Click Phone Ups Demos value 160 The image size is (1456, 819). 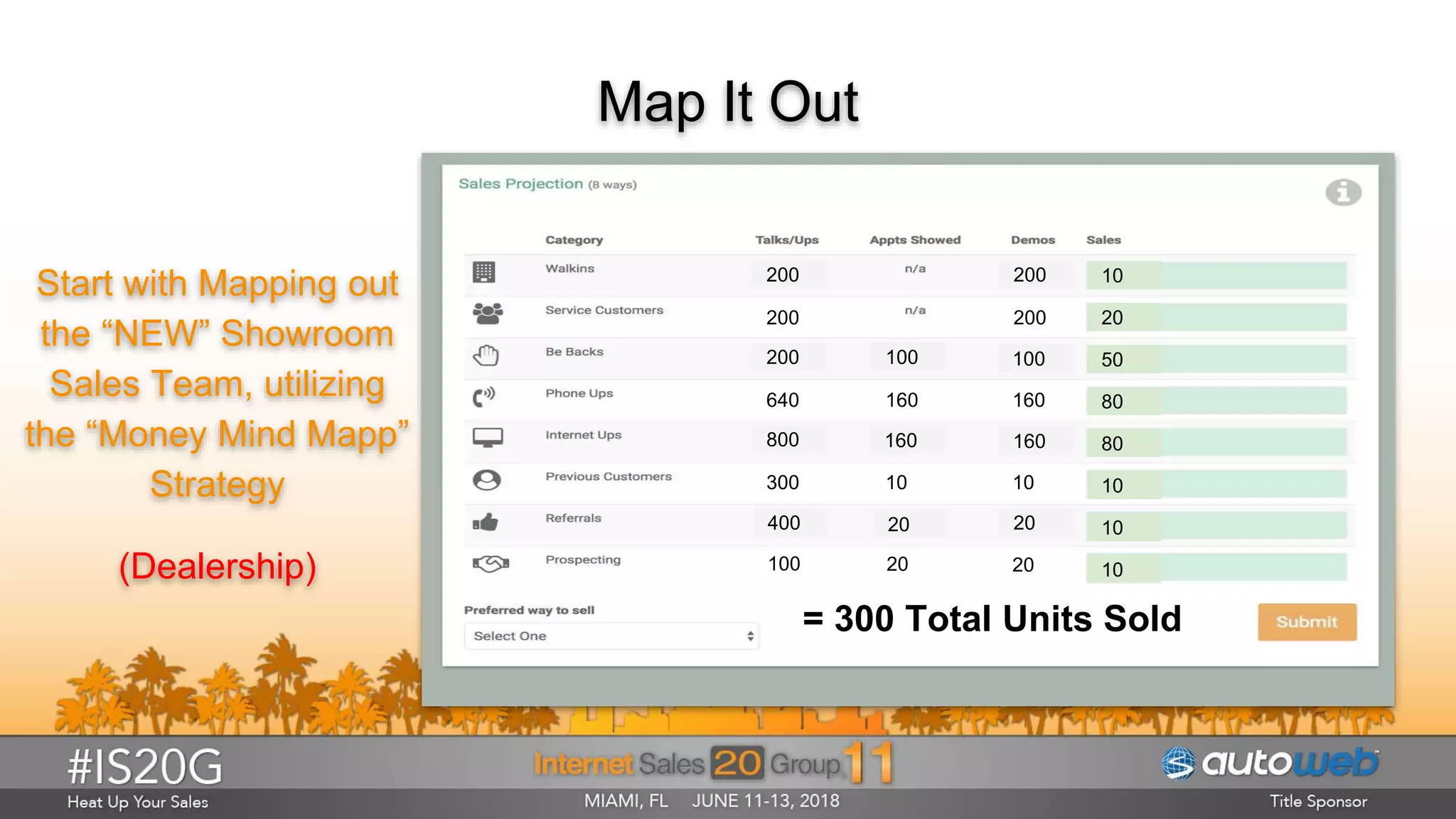tap(1029, 400)
